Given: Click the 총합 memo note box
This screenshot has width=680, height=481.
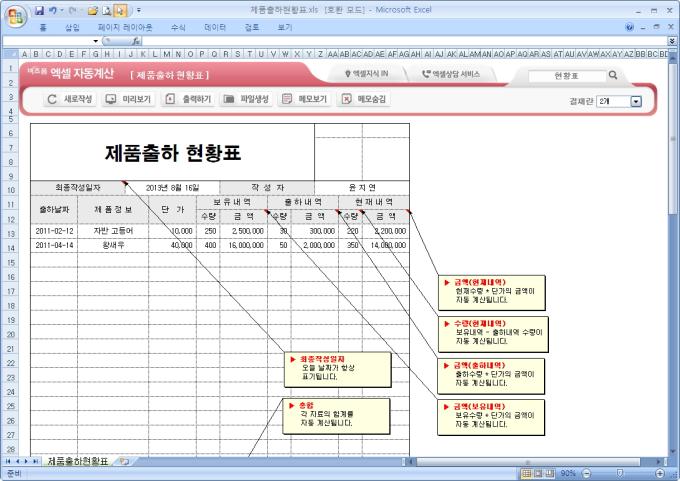Looking at the screenshot, I should [x=336, y=416].
